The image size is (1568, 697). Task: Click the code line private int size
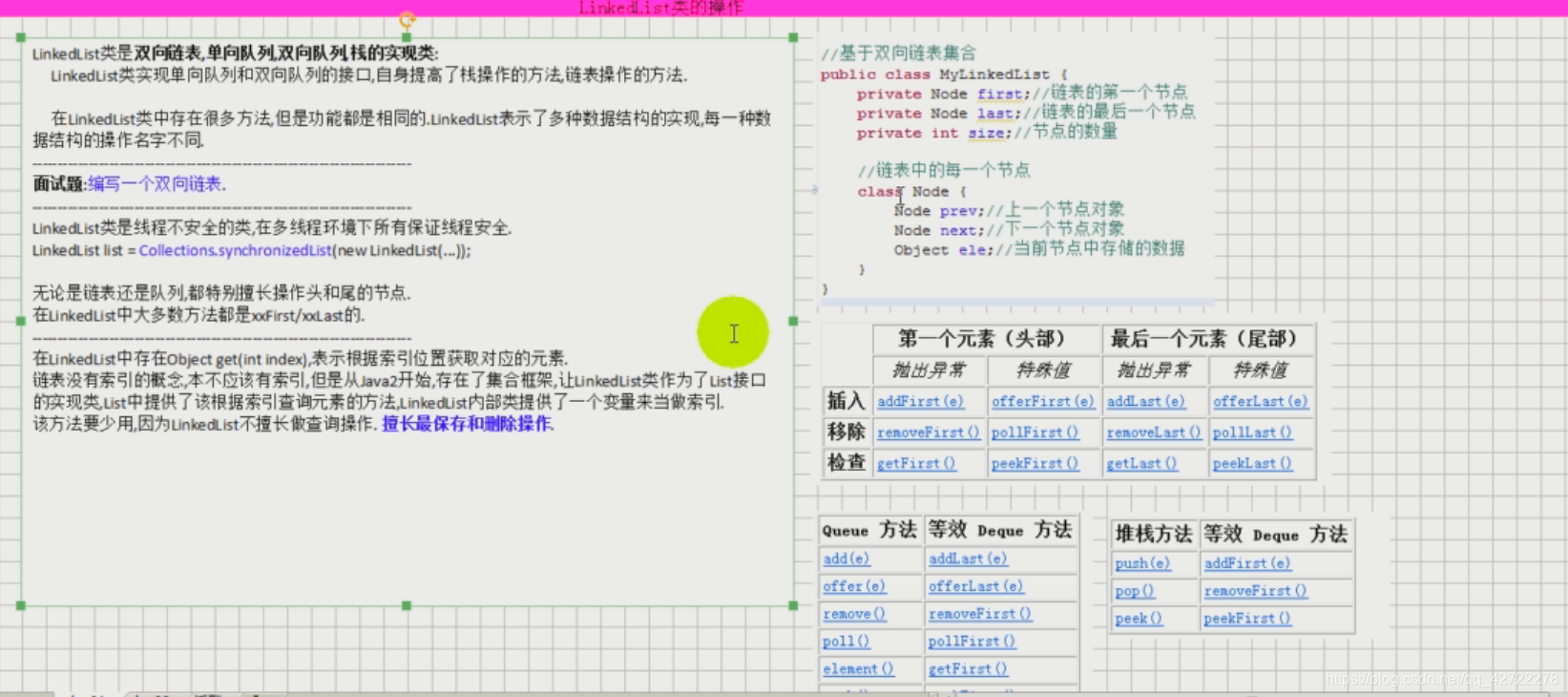point(987,133)
